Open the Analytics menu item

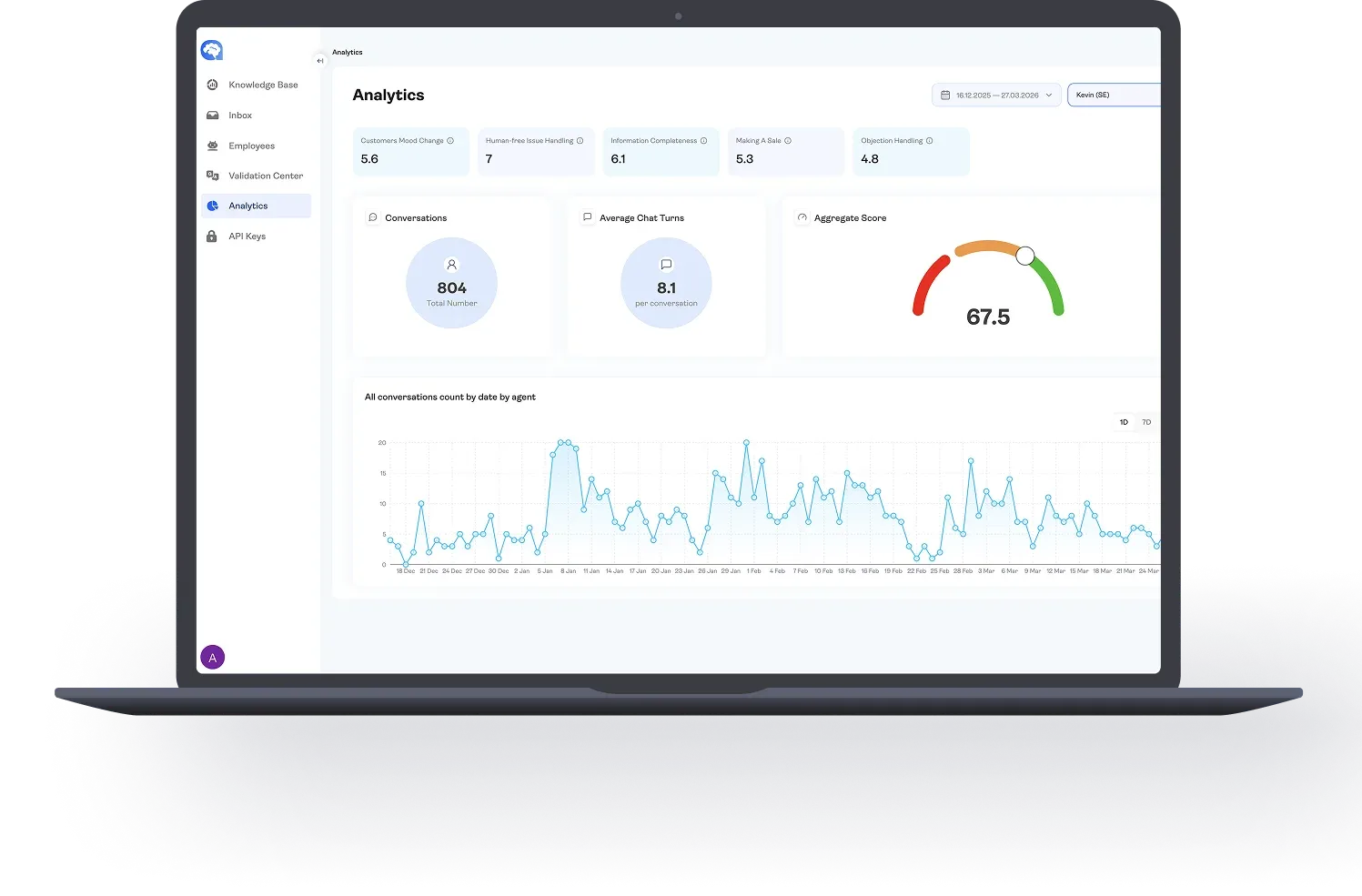pos(248,206)
